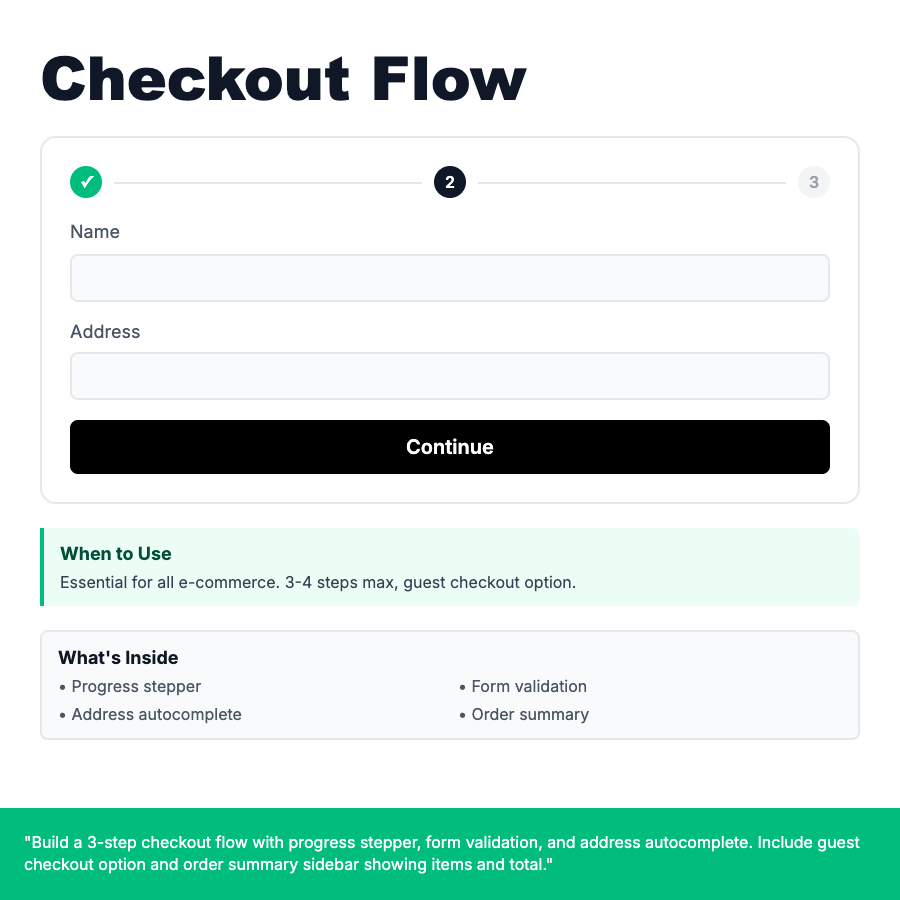Screen dimensions: 900x900
Task: Click the Continue button
Action: click(450, 447)
